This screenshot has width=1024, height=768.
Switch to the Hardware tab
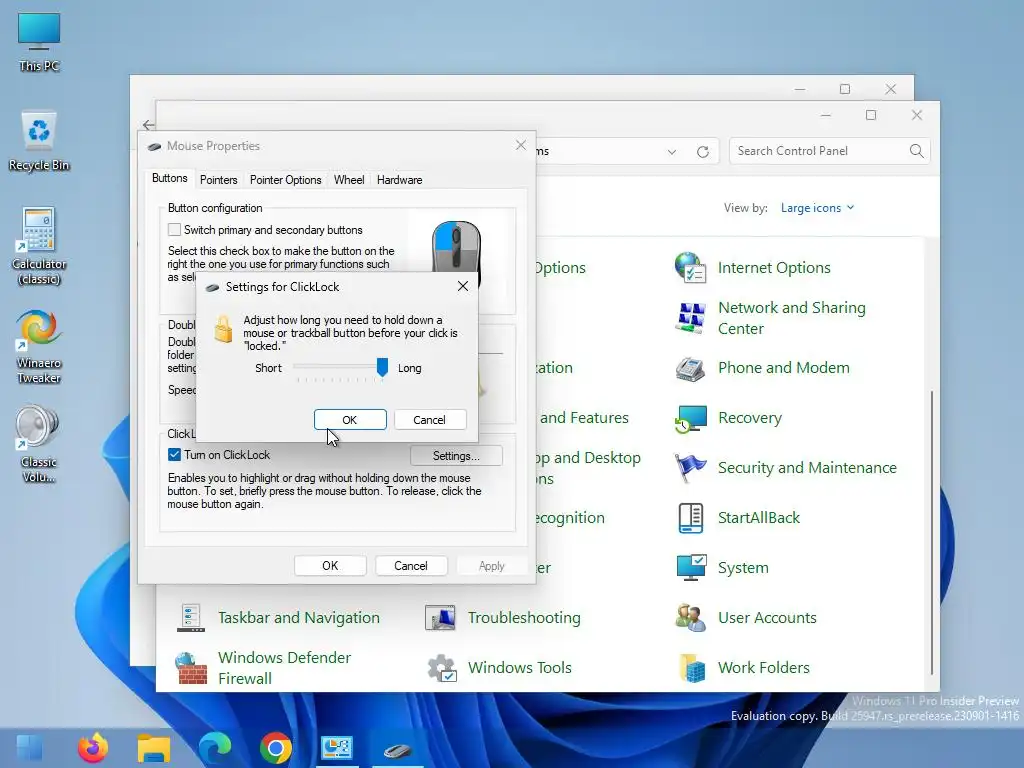(399, 180)
